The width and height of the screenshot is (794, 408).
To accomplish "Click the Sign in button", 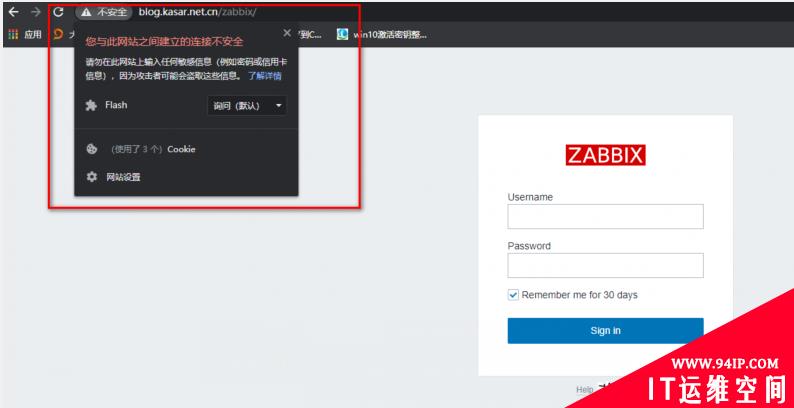I will [605, 331].
